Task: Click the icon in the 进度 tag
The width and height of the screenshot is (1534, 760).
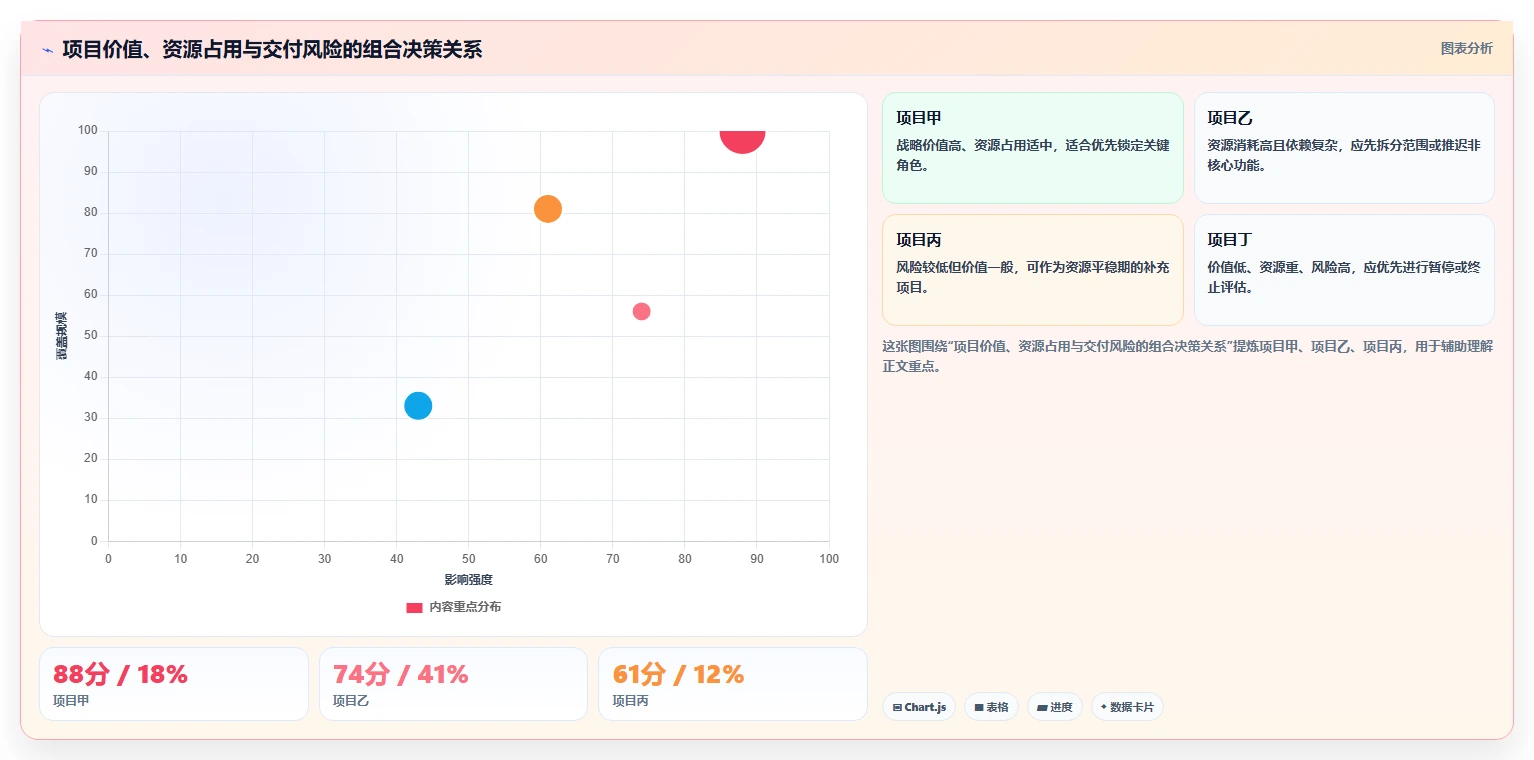Action: coord(1042,707)
